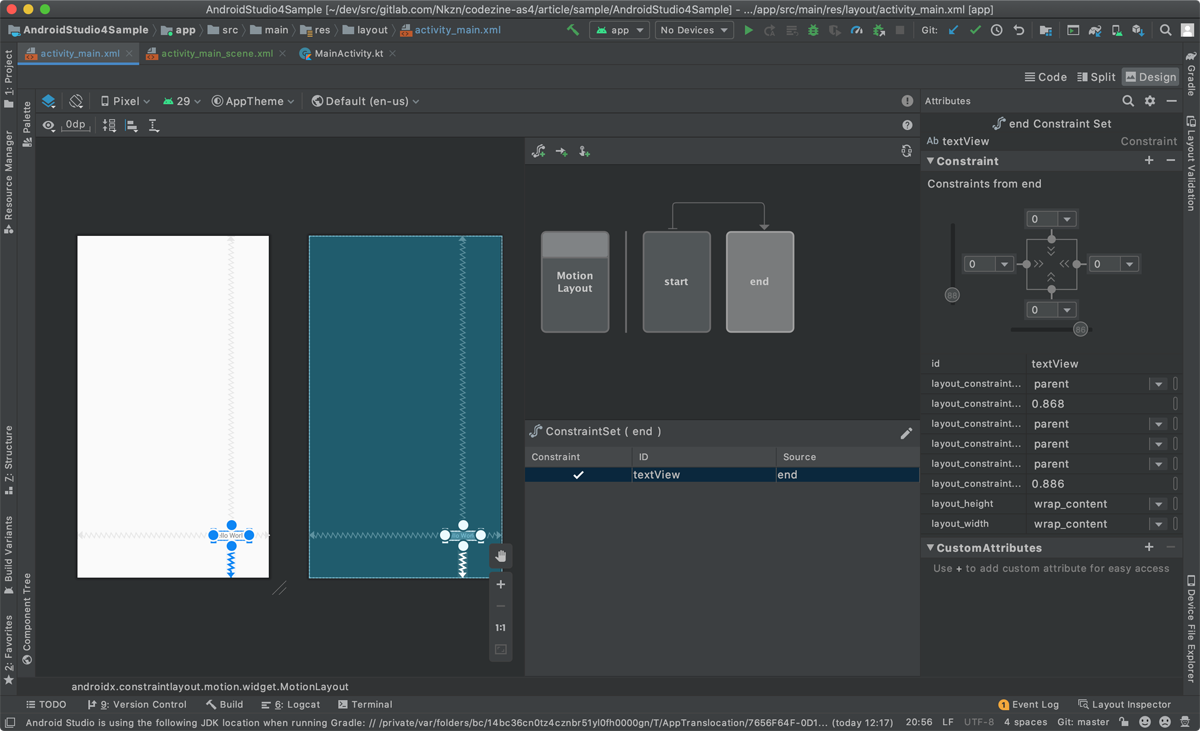Click the Git update project arrow

(953, 30)
